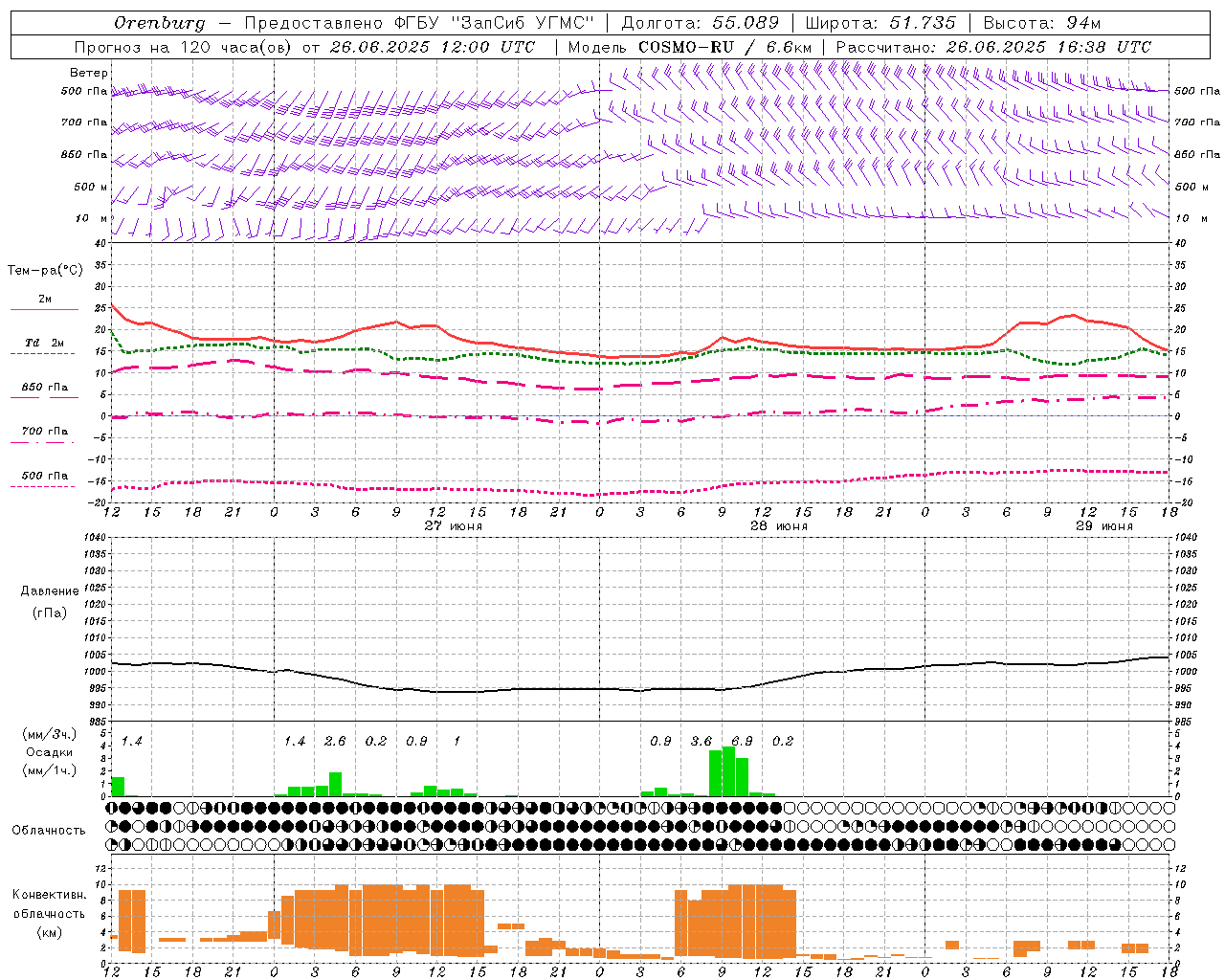
Task: Click the "Облачность" cloud cover row label
Action: tap(49, 831)
